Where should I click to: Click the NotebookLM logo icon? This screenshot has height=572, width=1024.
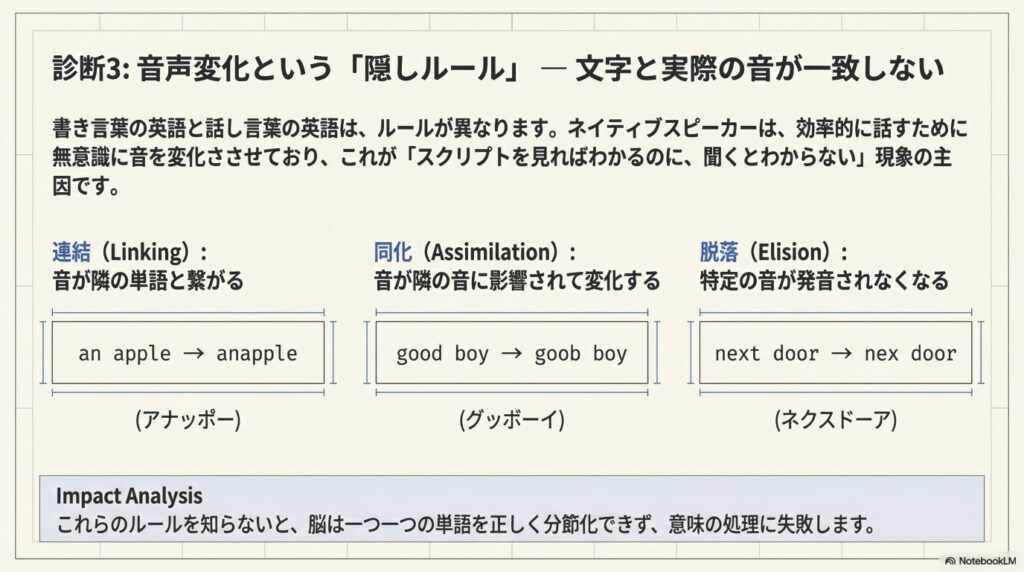click(x=950, y=561)
